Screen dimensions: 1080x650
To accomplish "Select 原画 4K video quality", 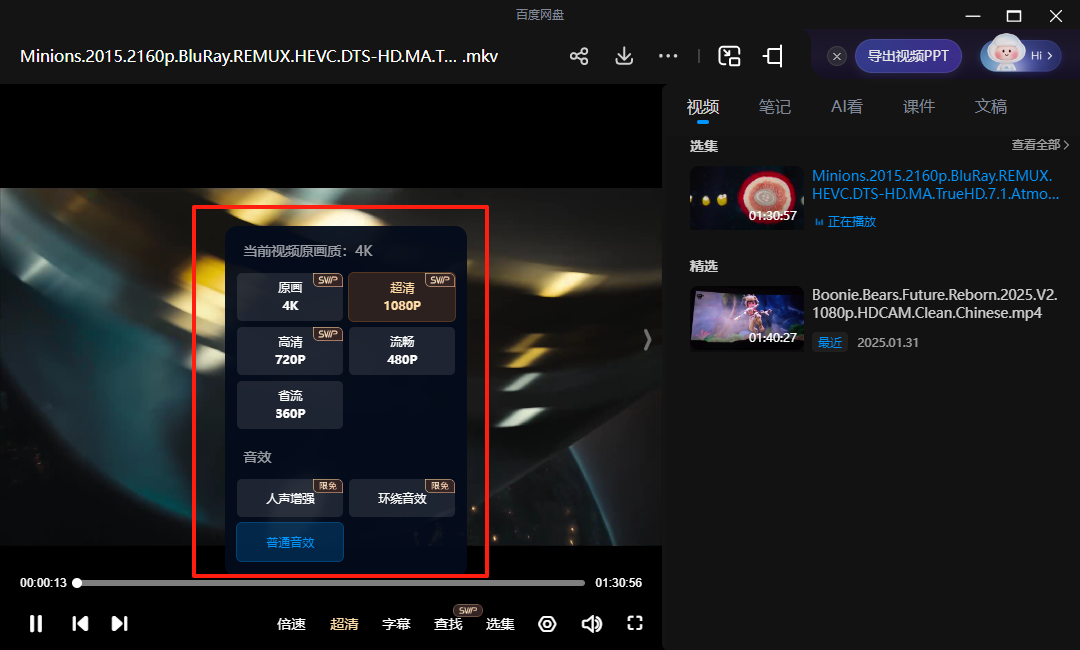I will [x=290, y=297].
